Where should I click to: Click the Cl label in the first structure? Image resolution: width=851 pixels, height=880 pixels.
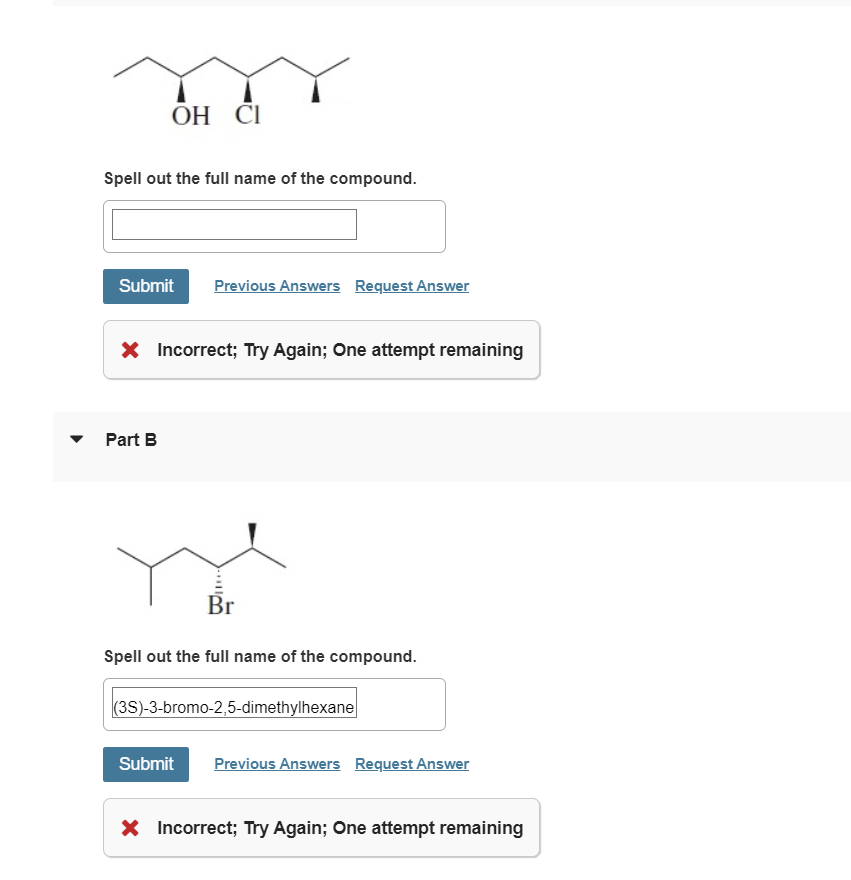click(246, 114)
